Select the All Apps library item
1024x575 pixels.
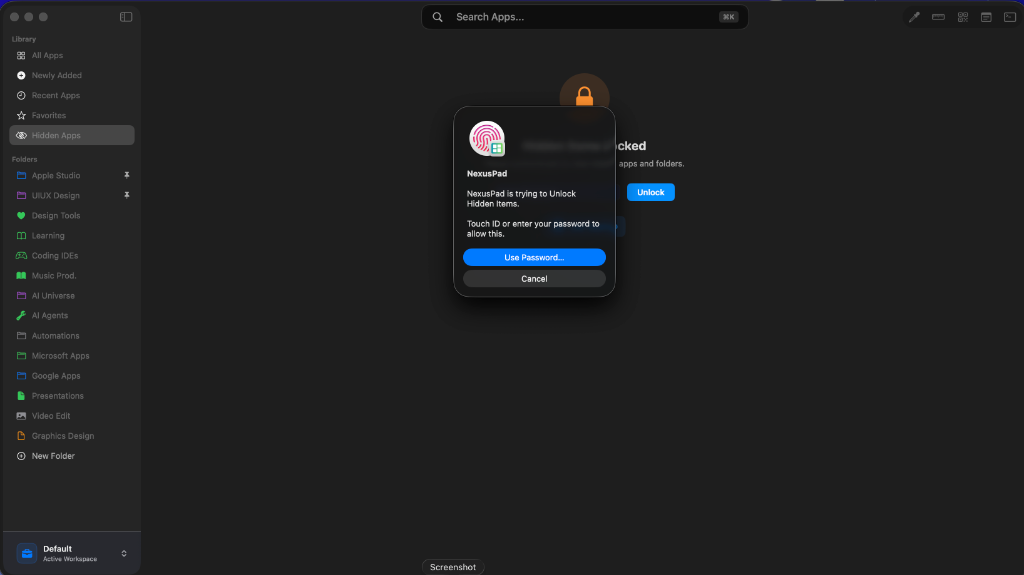tap(72, 56)
